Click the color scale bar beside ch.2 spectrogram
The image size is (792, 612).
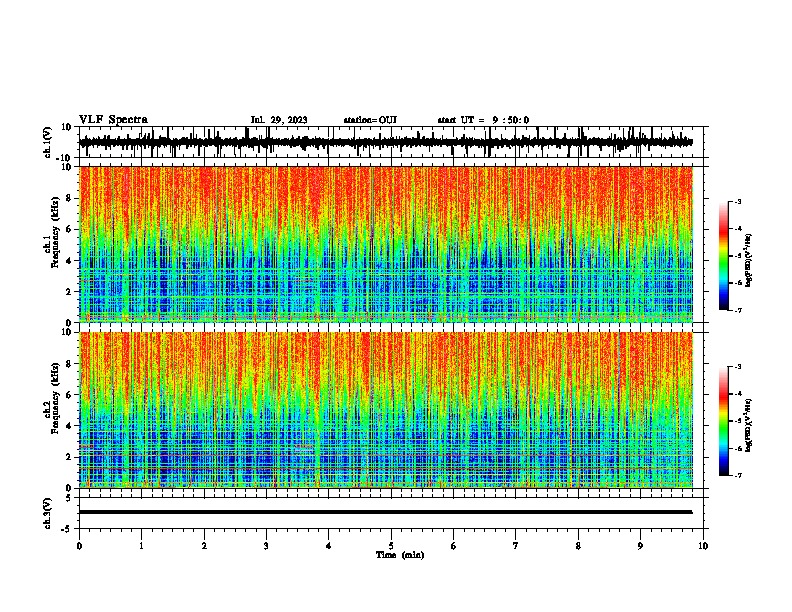[x=723, y=421]
